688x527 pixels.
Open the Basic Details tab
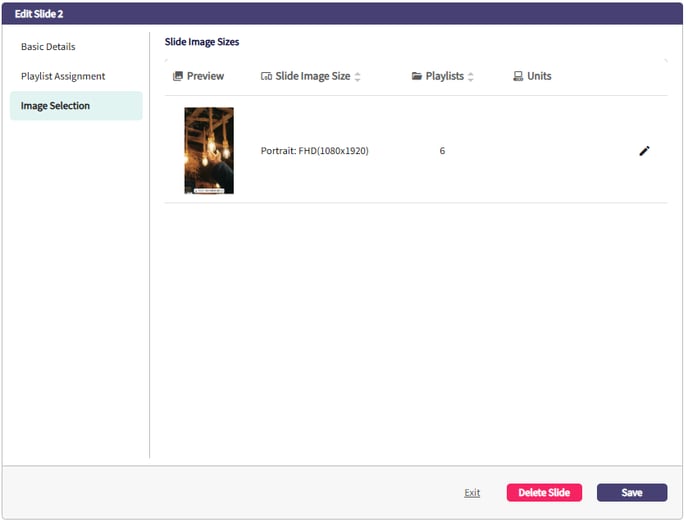pos(48,47)
